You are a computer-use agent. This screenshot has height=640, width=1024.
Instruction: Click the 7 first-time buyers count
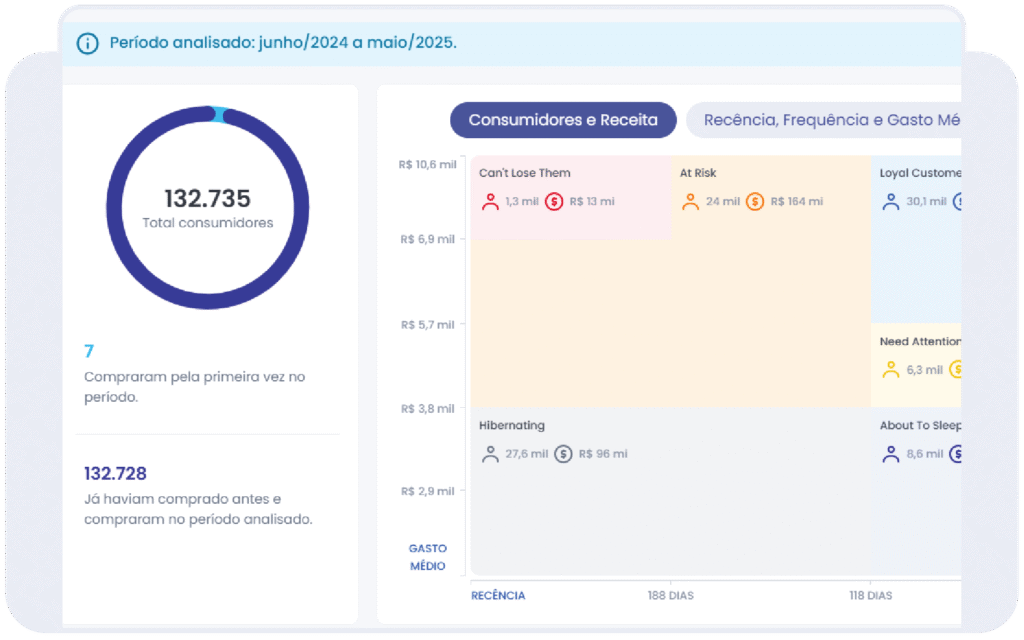coord(89,351)
